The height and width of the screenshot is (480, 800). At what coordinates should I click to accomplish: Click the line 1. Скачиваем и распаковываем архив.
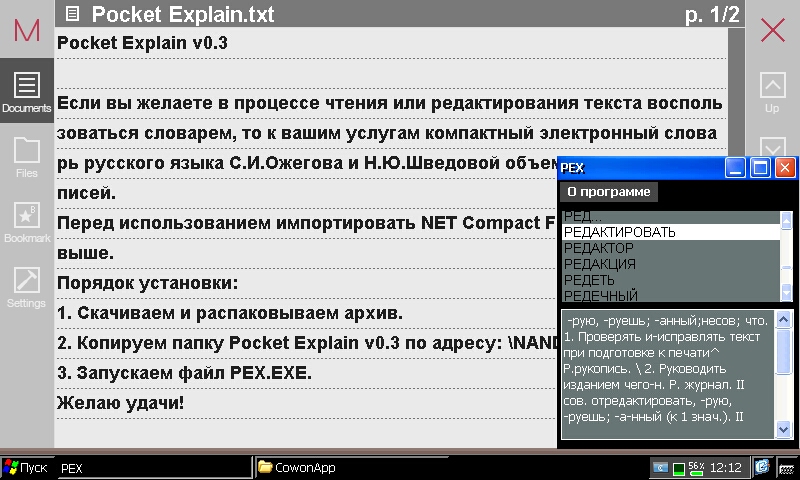pos(230,313)
